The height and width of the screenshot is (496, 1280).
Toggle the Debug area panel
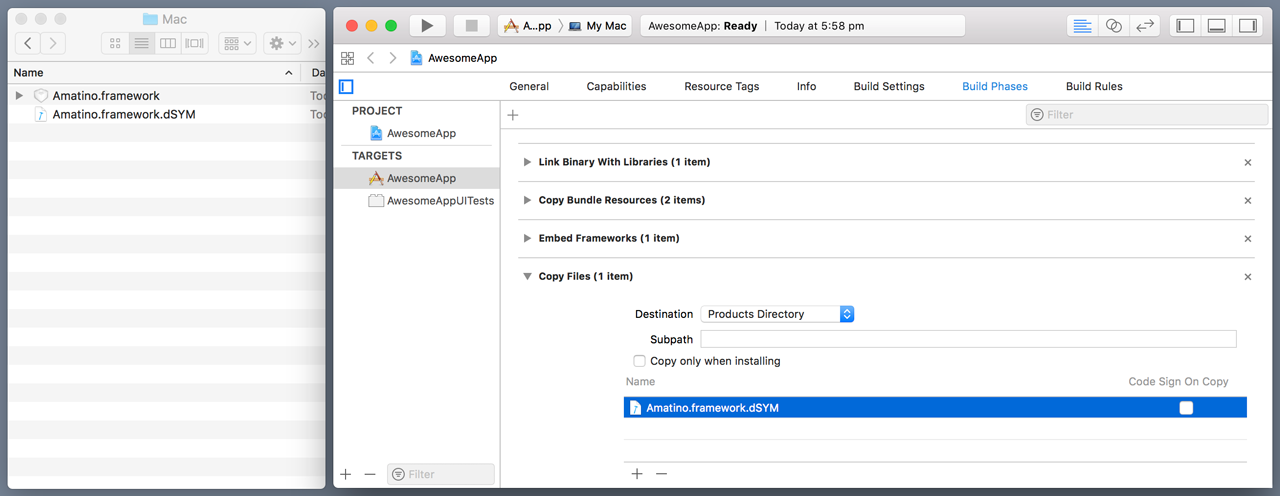[x=1217, y=26]
